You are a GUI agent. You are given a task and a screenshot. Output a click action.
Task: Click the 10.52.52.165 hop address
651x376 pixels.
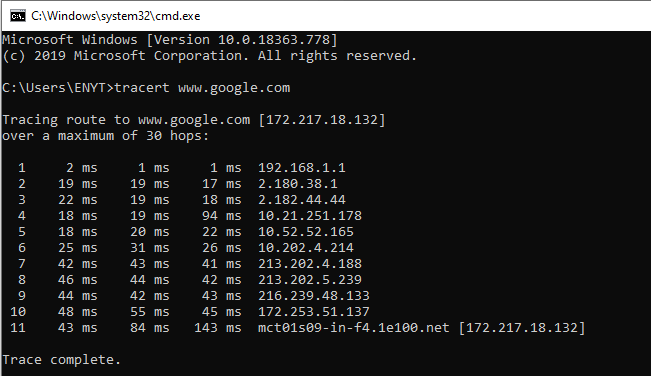[x=306, y=232]
